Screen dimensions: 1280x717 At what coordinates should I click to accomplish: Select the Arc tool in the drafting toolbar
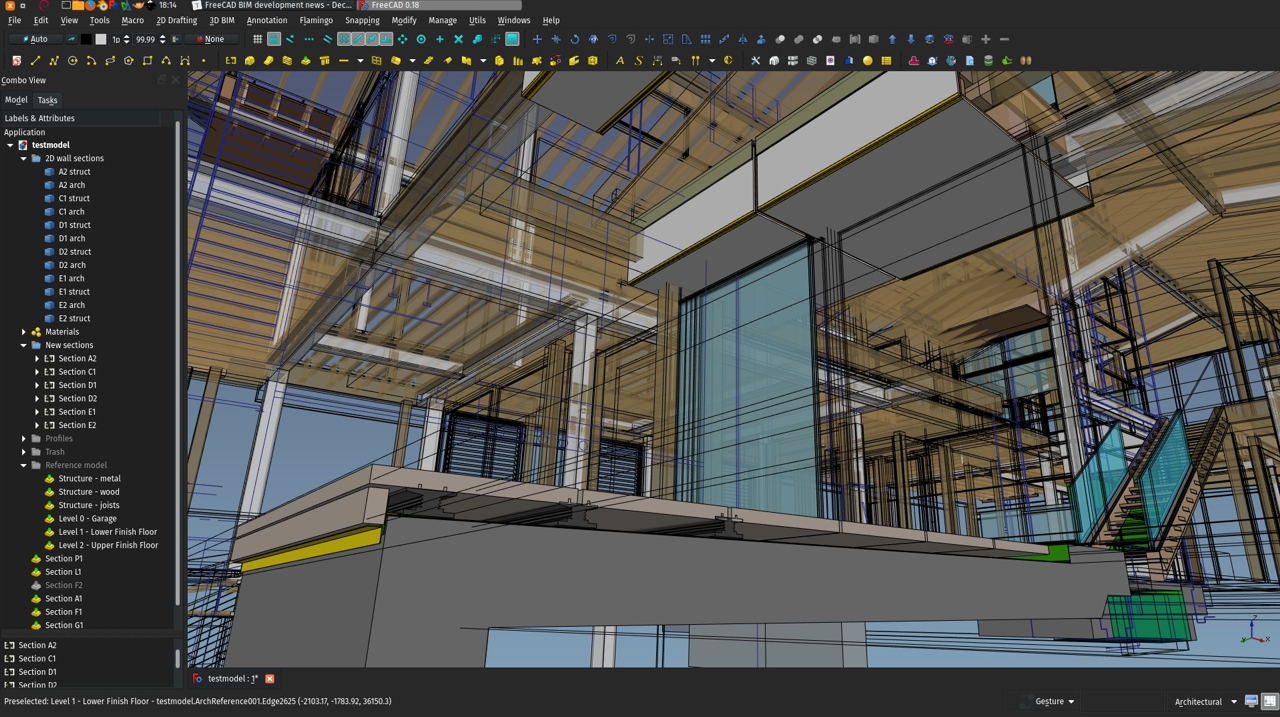point(92,61)
